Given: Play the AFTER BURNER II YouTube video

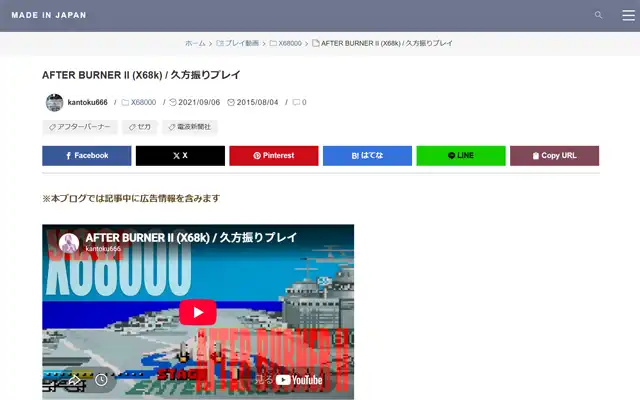Looking at the screenshot, I should click(x=198, y=312).
